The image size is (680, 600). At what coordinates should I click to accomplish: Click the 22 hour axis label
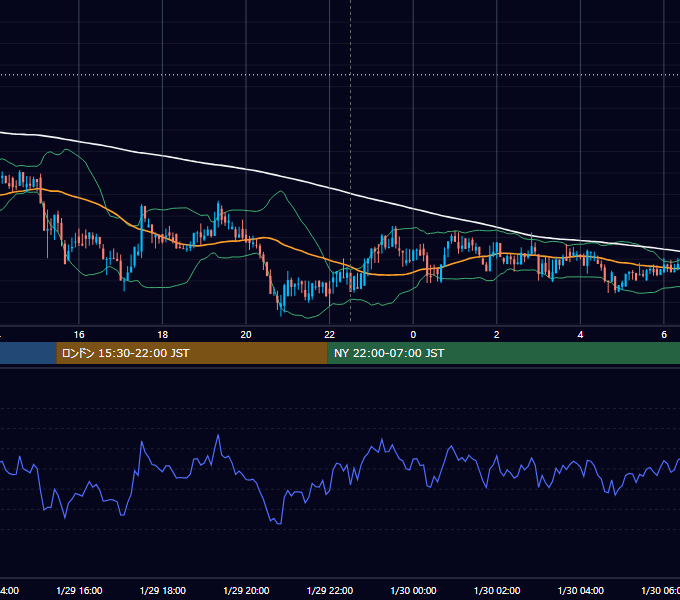click(x=330, y=335)
